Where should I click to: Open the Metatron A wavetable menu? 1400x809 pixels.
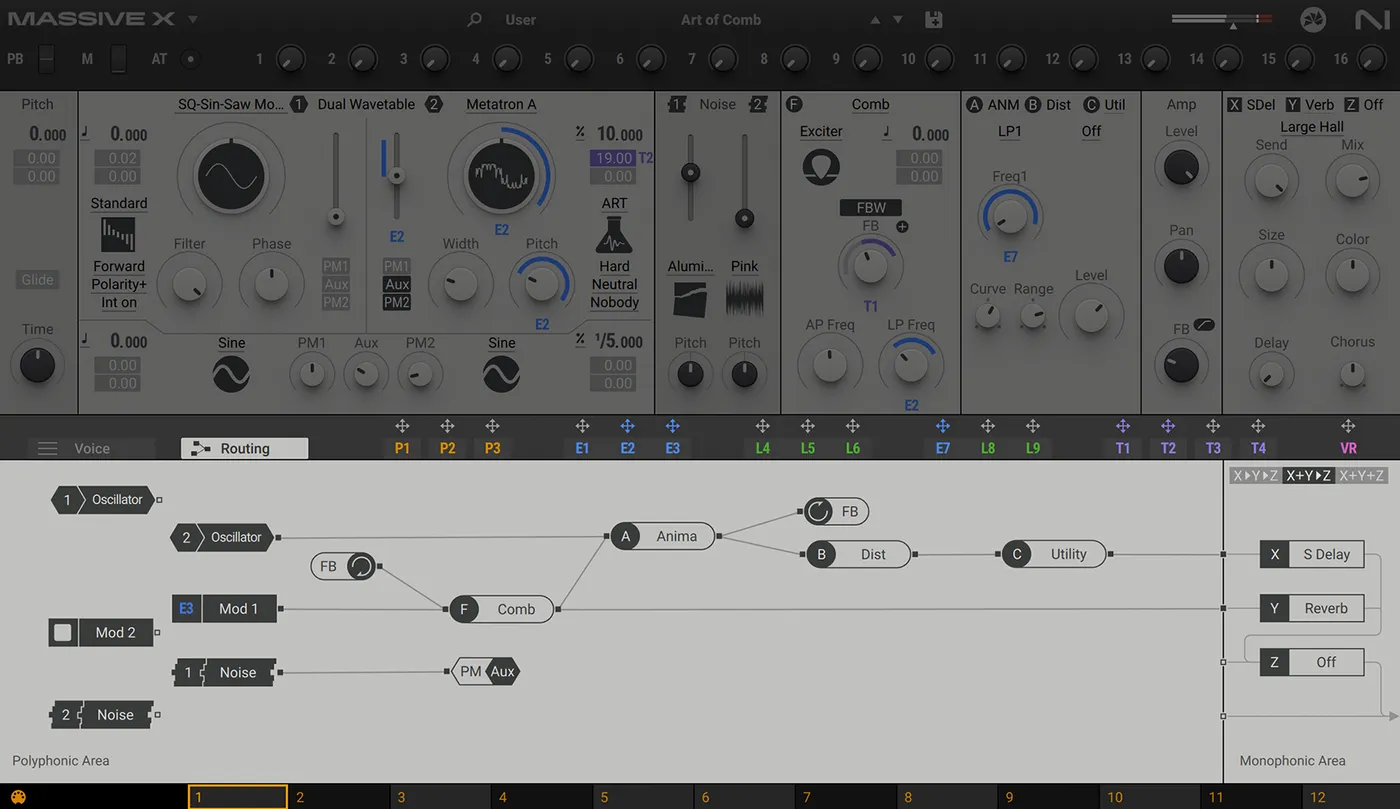point(501,104)
